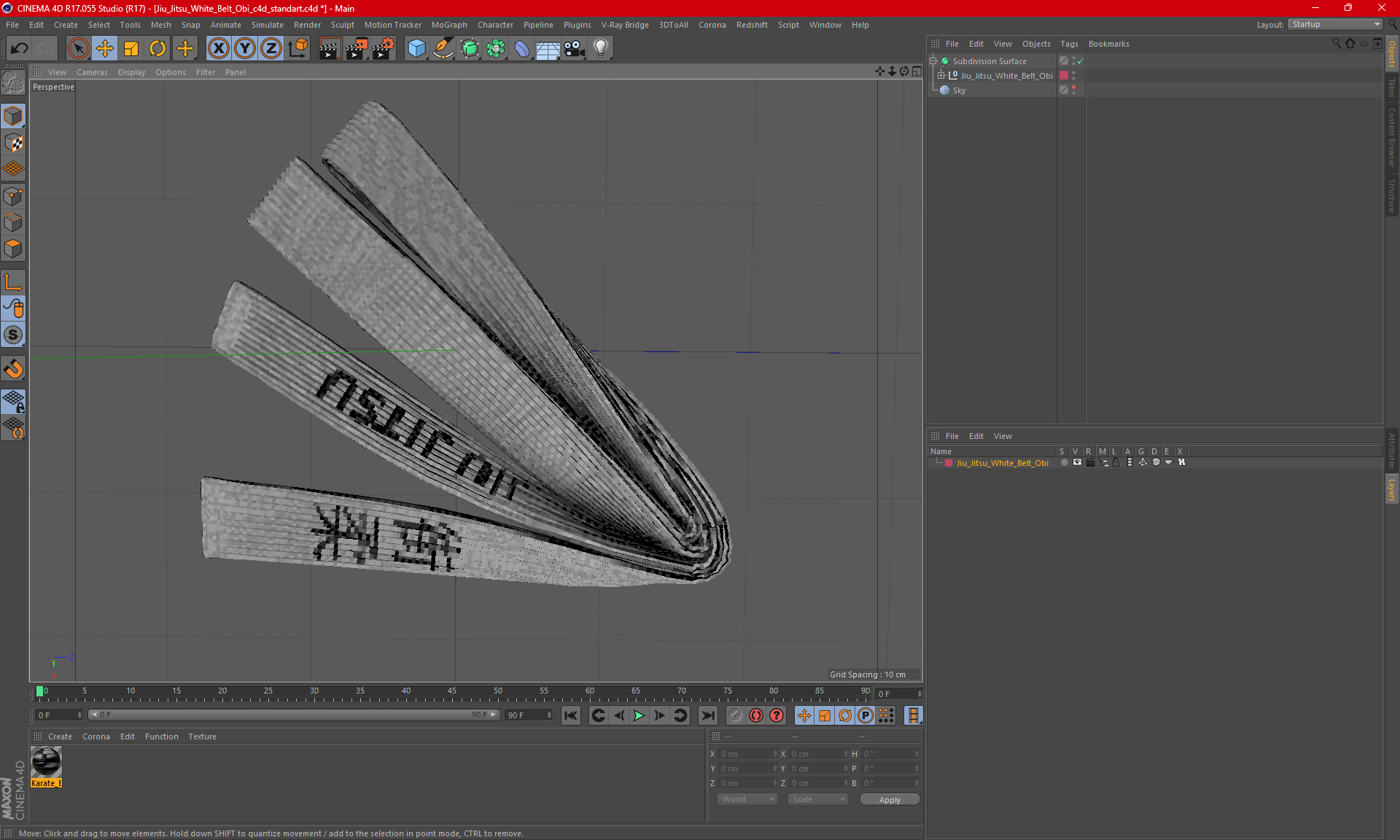Open the Spline Pen tool
Viewport: 1400px width, 840px height.
tap(443, 49)
